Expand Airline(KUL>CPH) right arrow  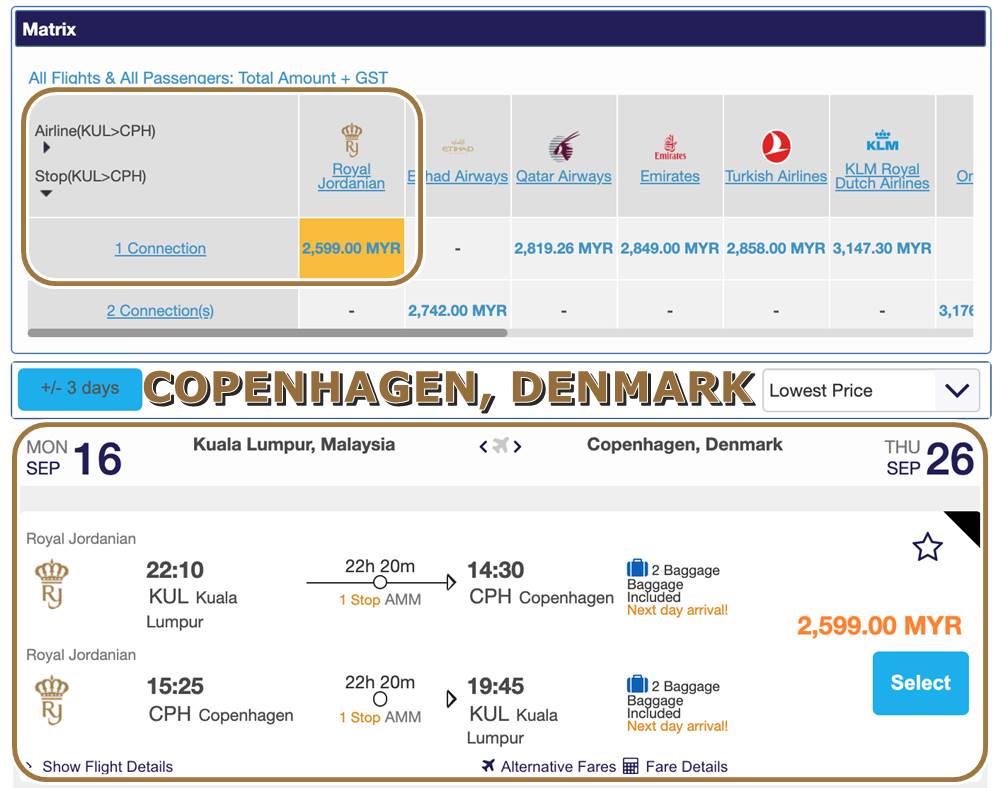(x=47, y=148)
